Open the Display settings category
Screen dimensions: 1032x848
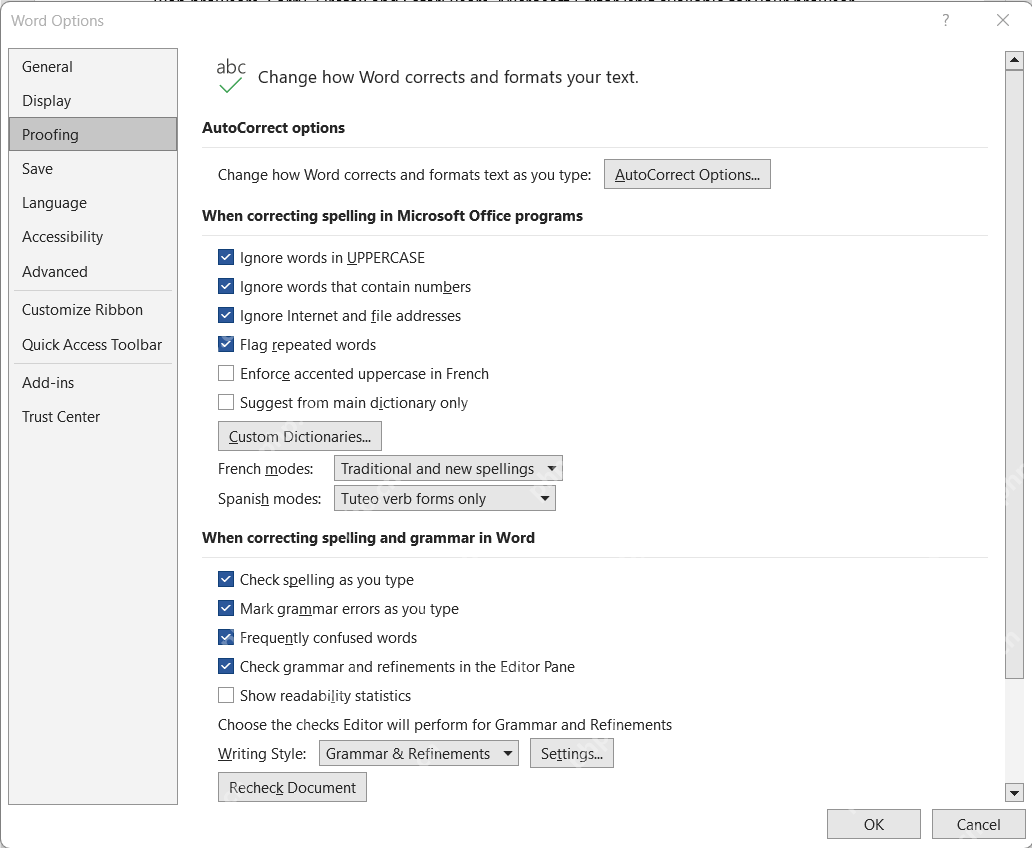[93, 101]
